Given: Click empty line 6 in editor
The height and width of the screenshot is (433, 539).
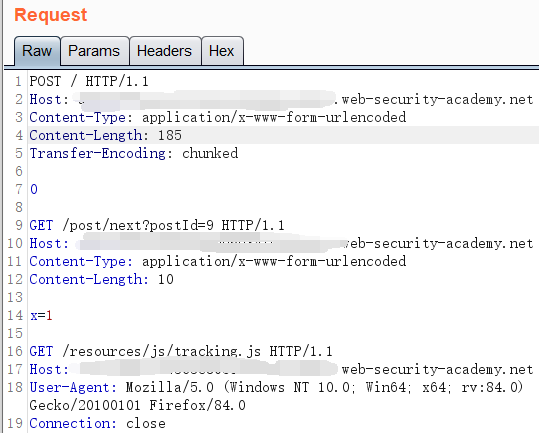Looking at the screenshot, I should point(275,171).
